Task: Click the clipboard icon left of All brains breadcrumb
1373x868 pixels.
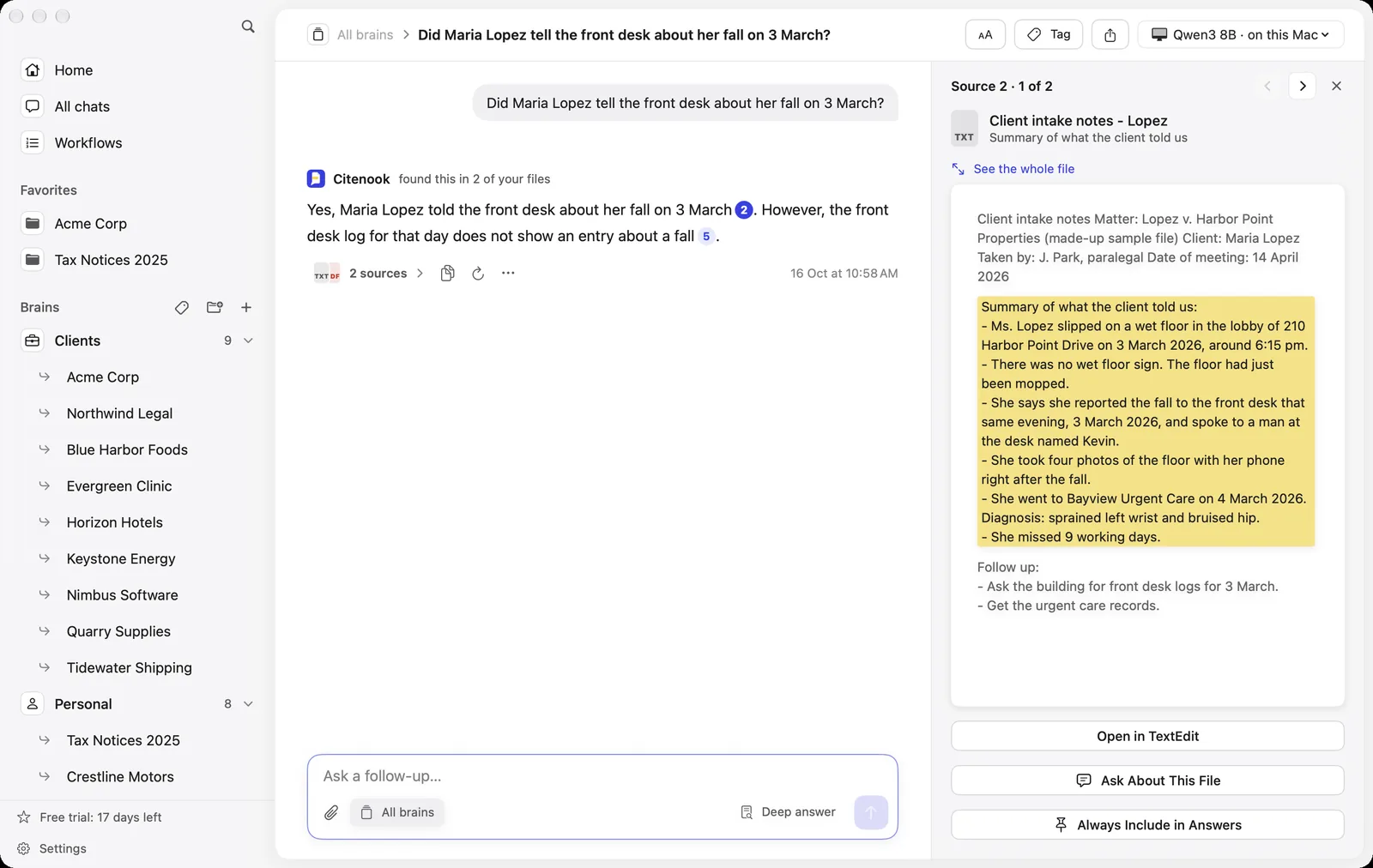Action: pos(318,35)
